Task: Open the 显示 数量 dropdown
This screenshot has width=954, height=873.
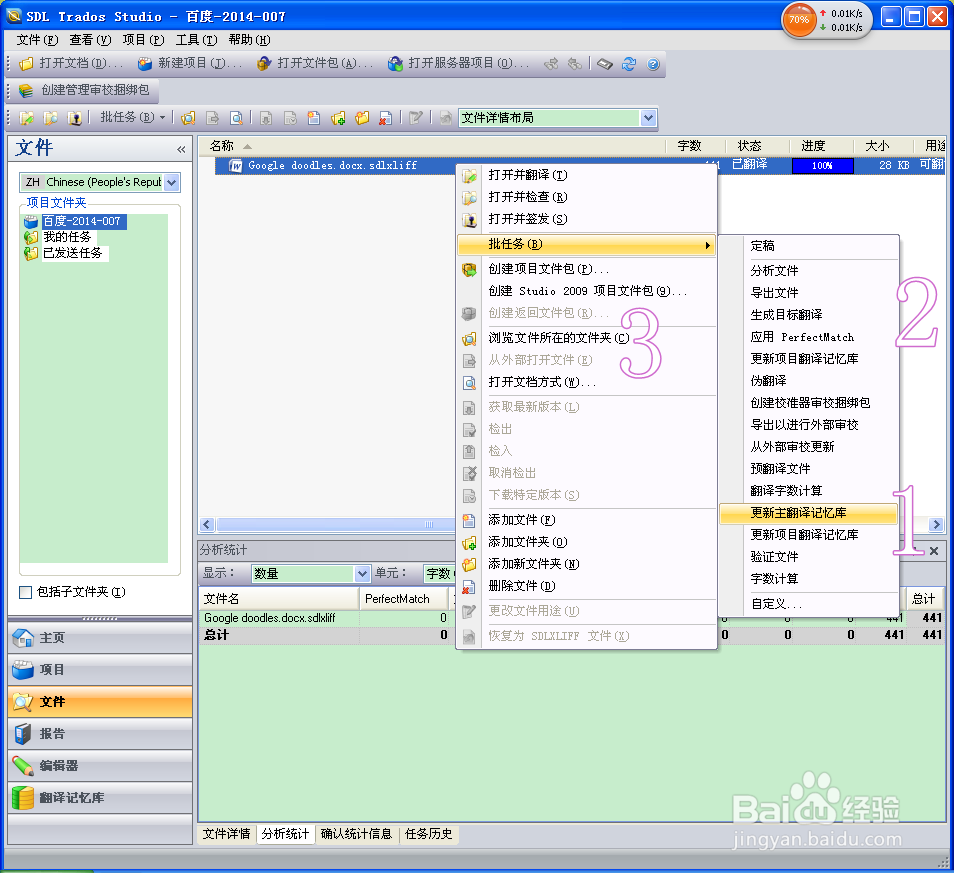Action: (x=362, y=573)
